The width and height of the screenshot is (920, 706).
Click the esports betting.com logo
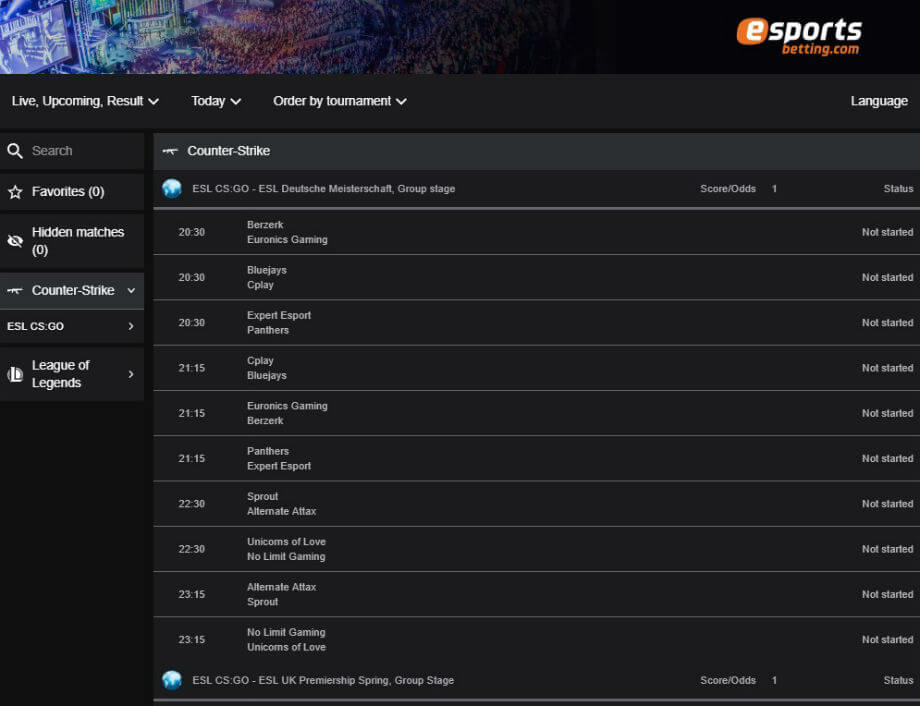coord(799,35)
